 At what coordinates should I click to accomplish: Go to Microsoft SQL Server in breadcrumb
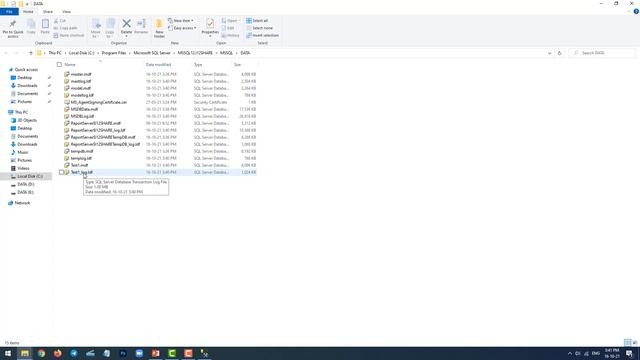pyautogui.click(x=152, y=53)
